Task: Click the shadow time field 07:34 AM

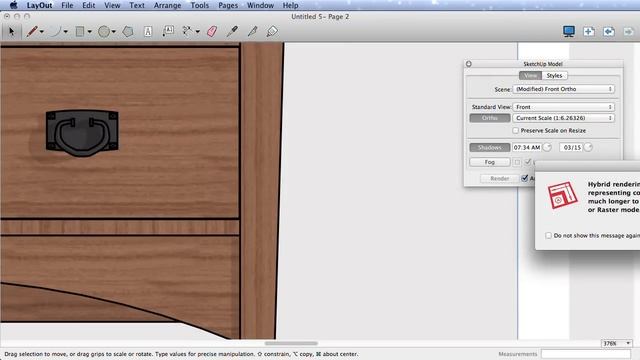Action: tap(527, 147)
